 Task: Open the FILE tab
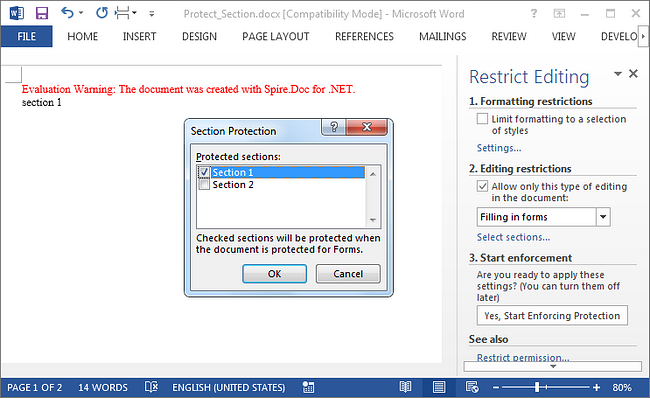click(27, 36)
